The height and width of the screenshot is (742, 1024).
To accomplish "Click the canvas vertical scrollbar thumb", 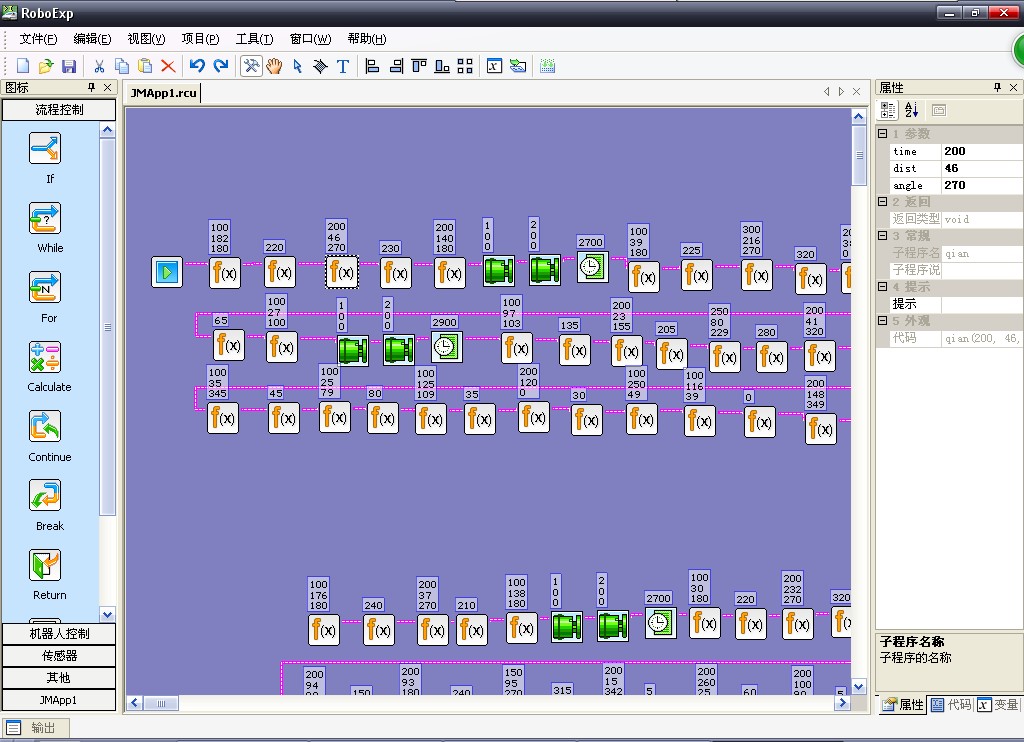I will (x=859, y=155).
